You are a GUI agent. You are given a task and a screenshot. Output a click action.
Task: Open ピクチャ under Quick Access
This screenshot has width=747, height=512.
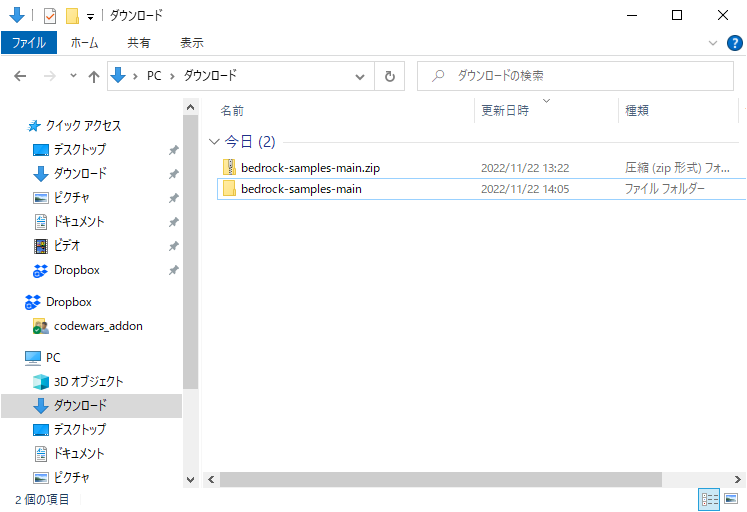coord(71,197)
